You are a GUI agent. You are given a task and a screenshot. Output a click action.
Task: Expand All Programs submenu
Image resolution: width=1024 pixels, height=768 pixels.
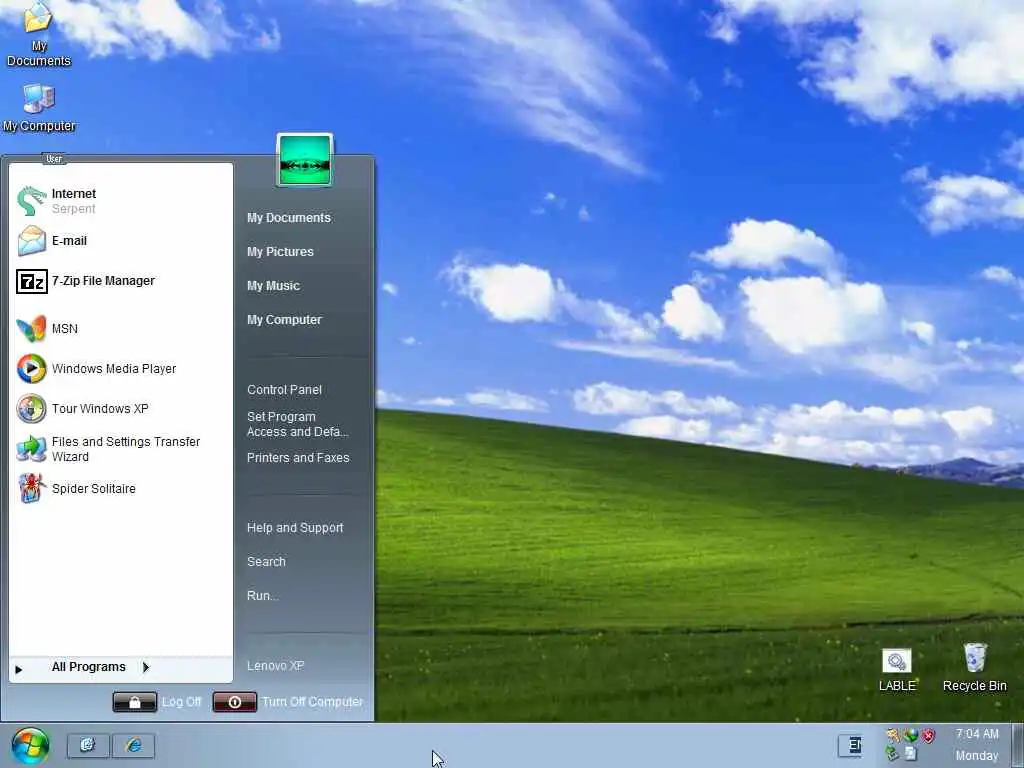(121, 667)
